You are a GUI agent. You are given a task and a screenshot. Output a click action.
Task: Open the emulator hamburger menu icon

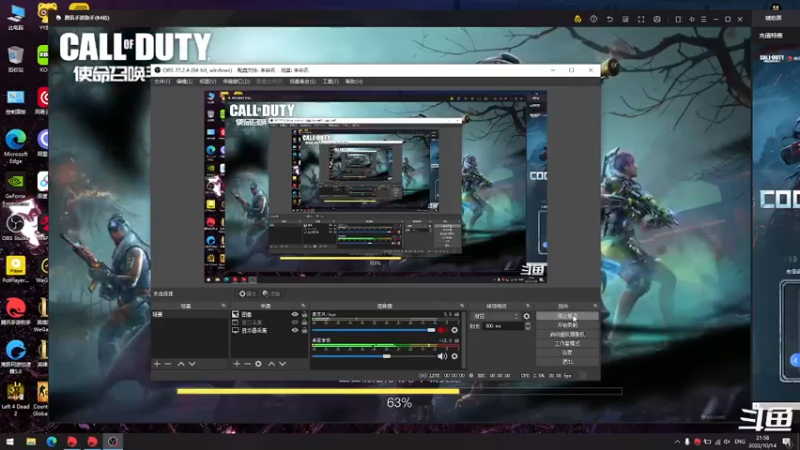click(x=704, y=19)
